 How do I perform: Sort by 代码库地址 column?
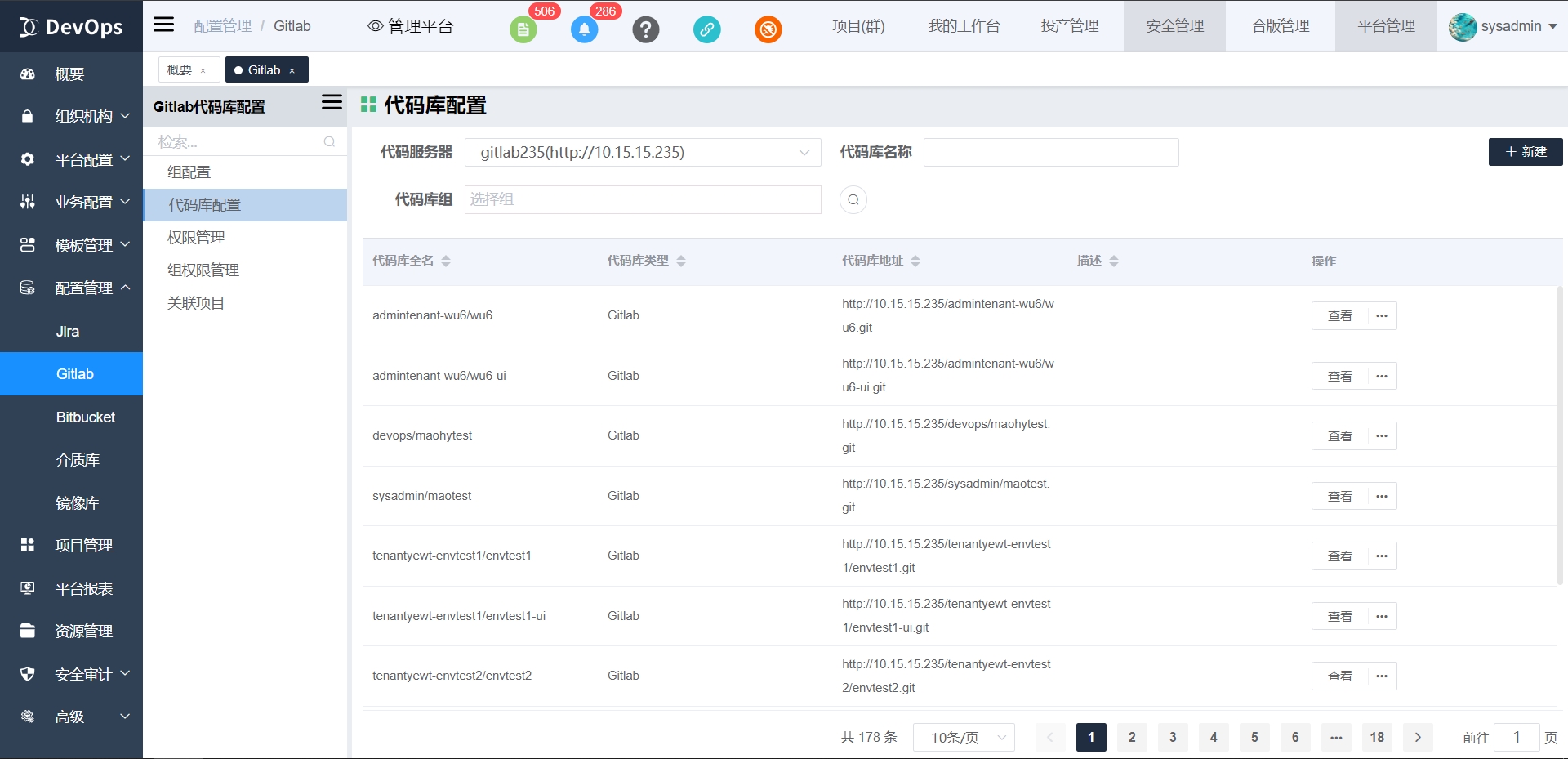click(915, 261)
